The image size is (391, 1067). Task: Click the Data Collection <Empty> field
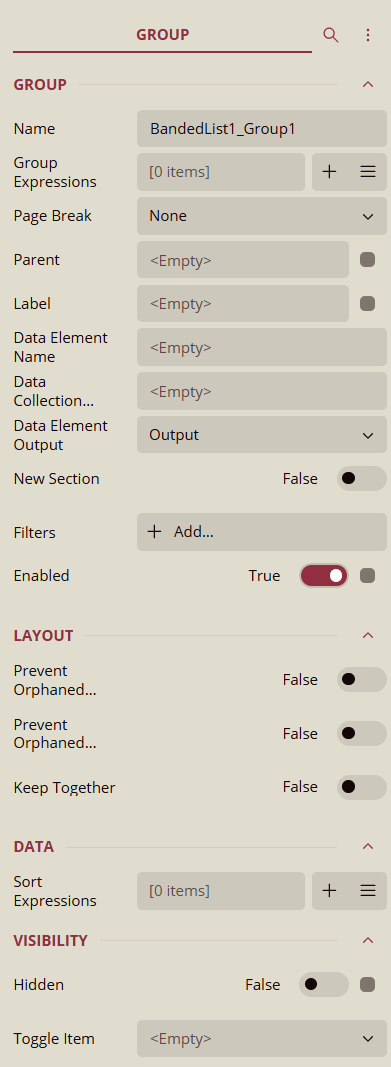pyautogui.click(x=262, y=391)
